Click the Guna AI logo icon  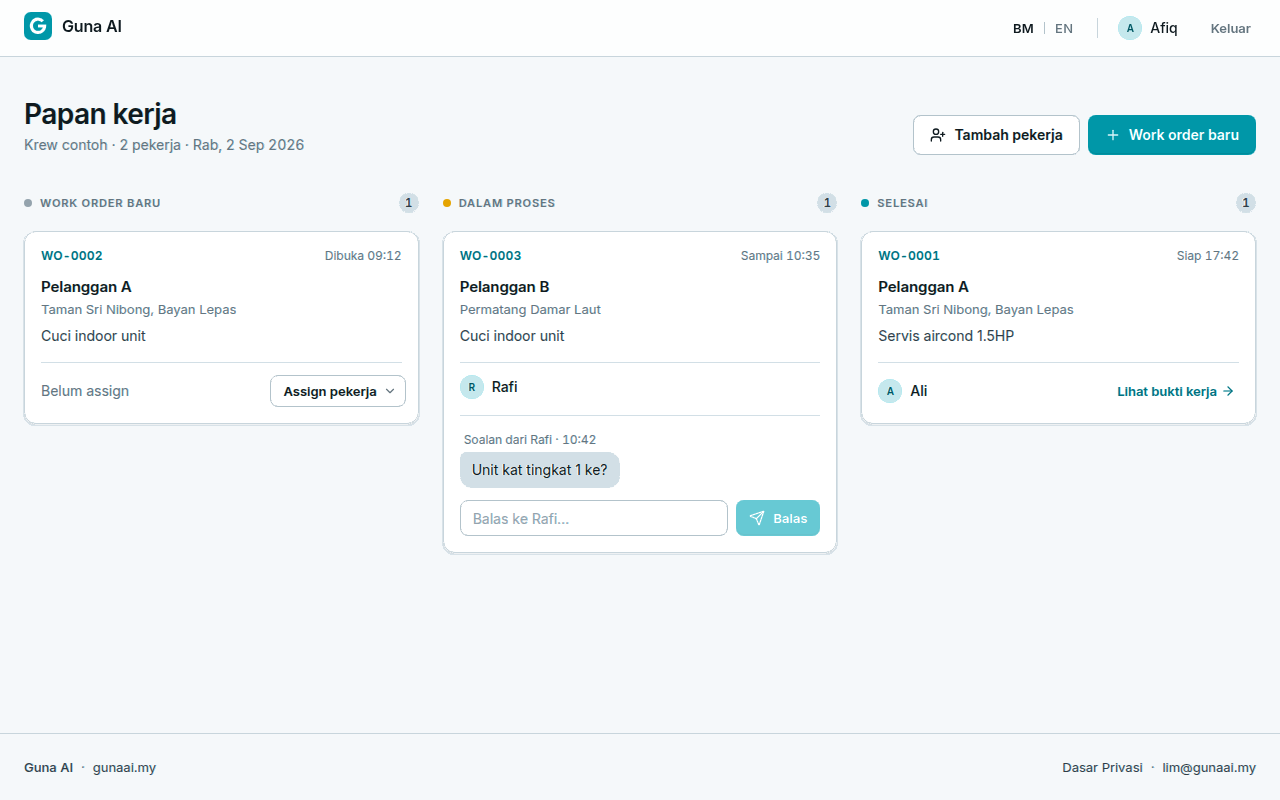pyautogui.click(x=38, y=26)
